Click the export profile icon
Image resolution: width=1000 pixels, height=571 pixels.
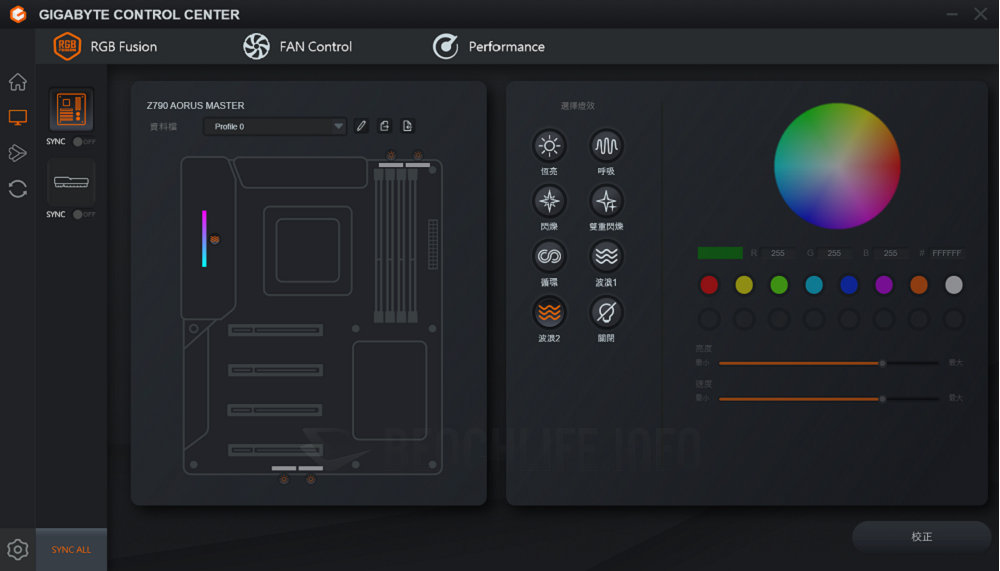[385, 126]
